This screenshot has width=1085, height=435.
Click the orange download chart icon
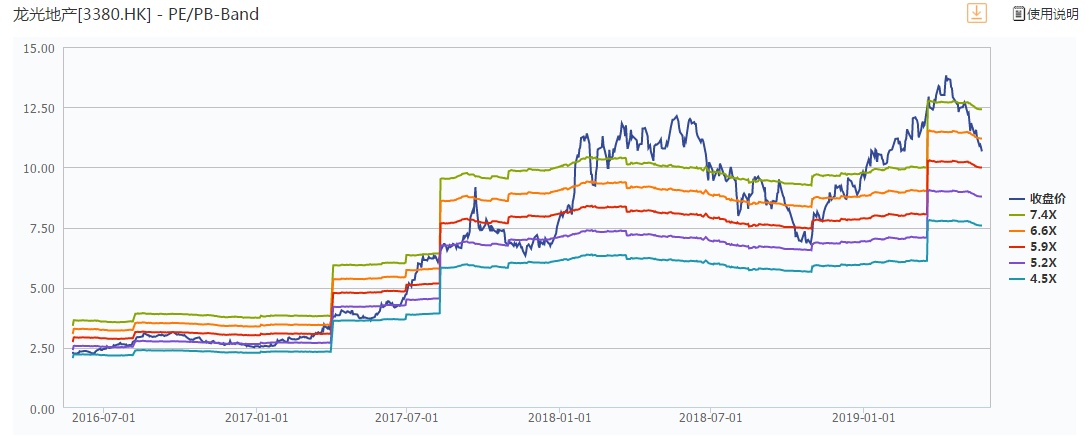click(x=975, y=13)
